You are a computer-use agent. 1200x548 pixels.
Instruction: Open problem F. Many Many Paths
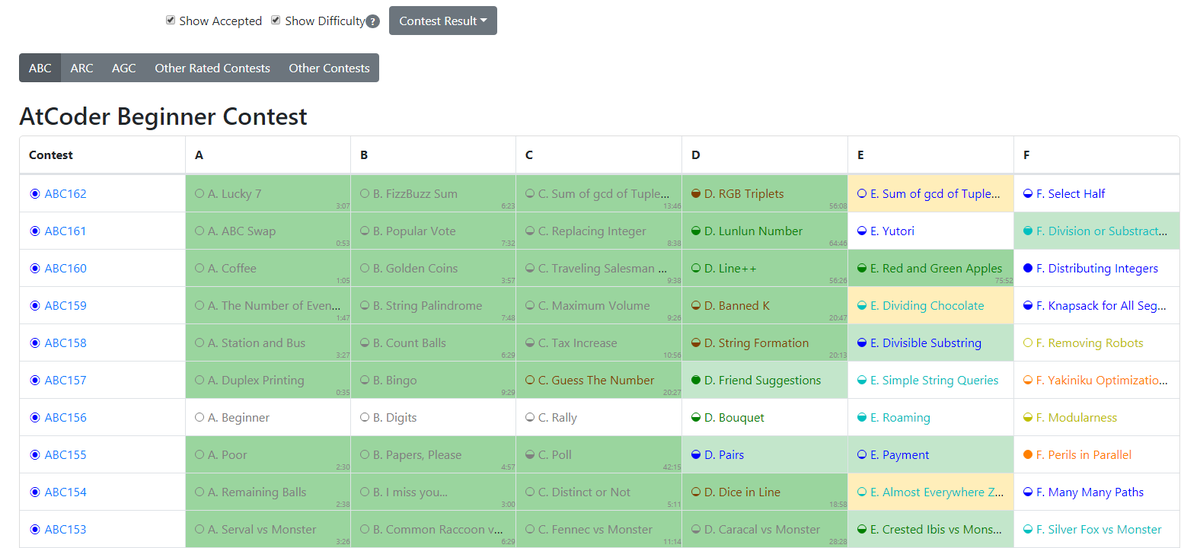(1090, 492)
